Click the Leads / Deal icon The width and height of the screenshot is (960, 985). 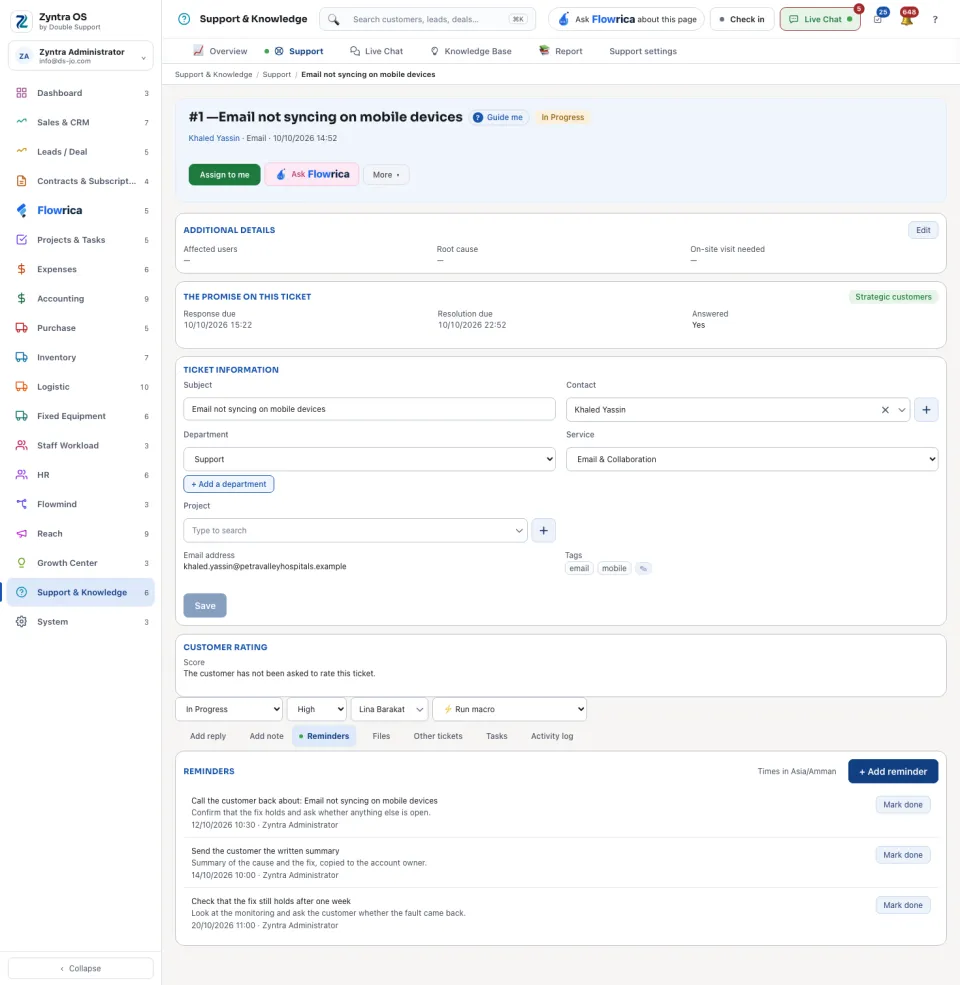(x=21, y=151)
